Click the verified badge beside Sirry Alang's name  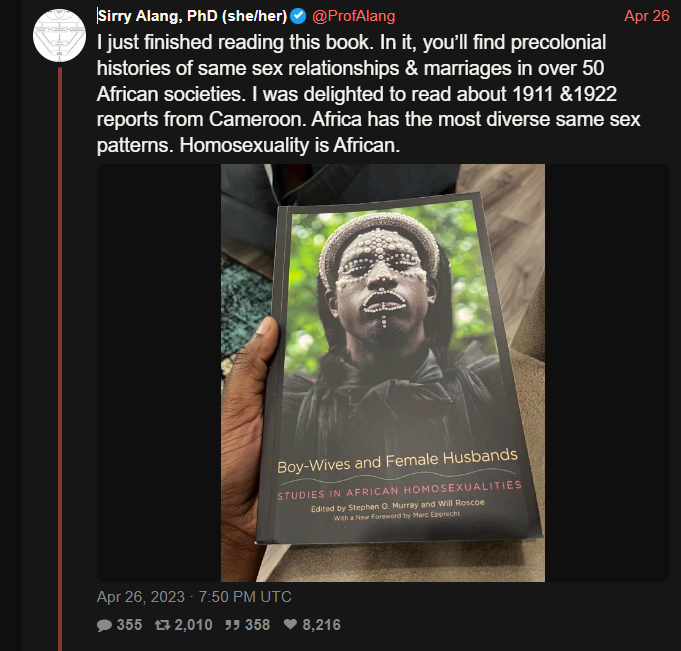coord(298,16)
